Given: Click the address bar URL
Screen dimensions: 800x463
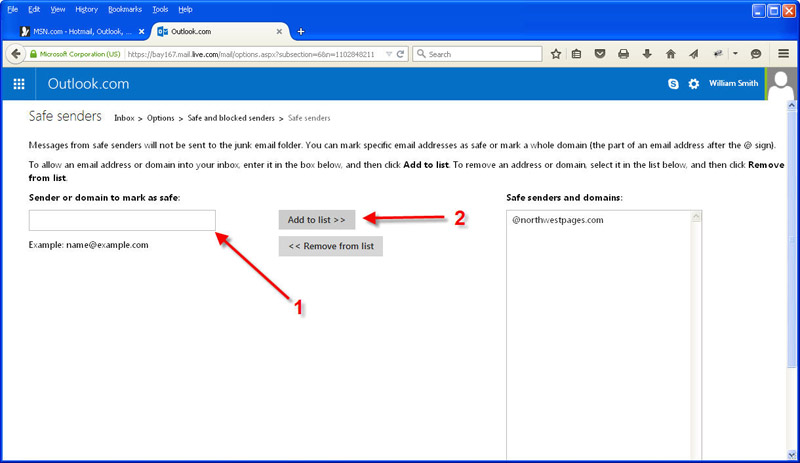Looking at the screenshot, I should pos(251,54).
